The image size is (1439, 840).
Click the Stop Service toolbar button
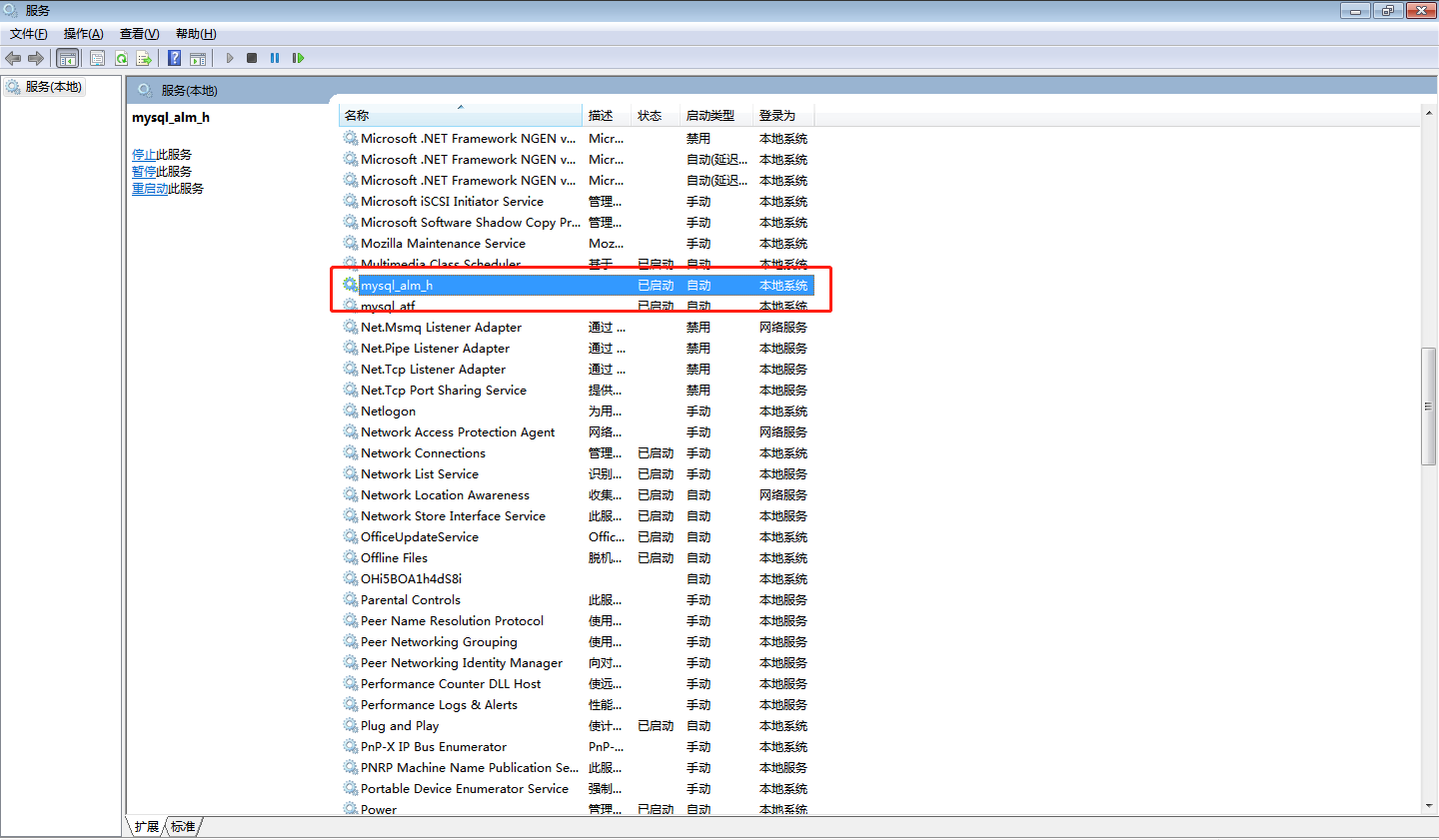(252, 58)
